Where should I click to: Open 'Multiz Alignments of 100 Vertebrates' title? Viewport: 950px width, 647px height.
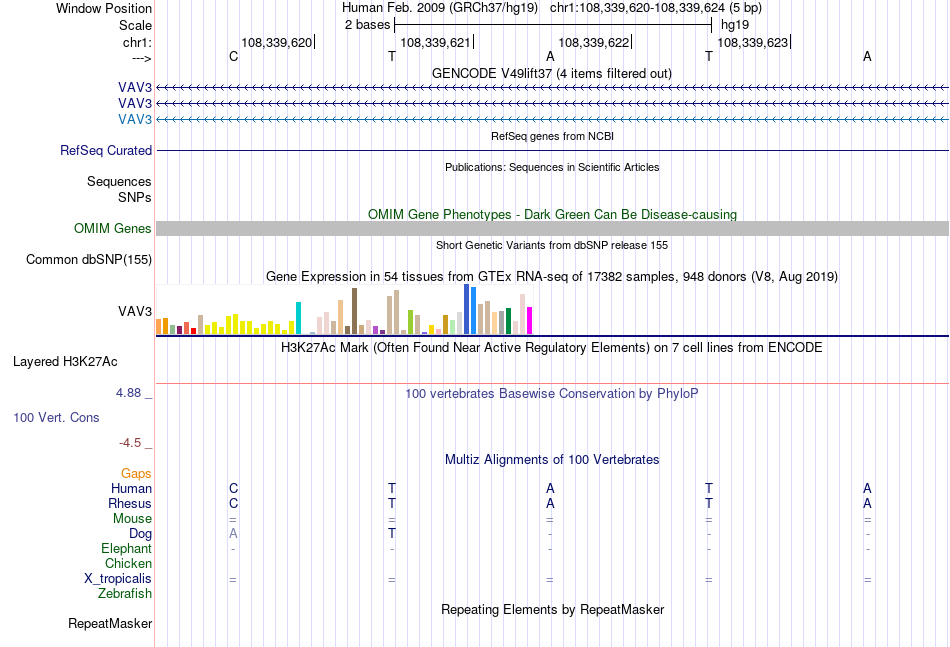click(552, 460)
